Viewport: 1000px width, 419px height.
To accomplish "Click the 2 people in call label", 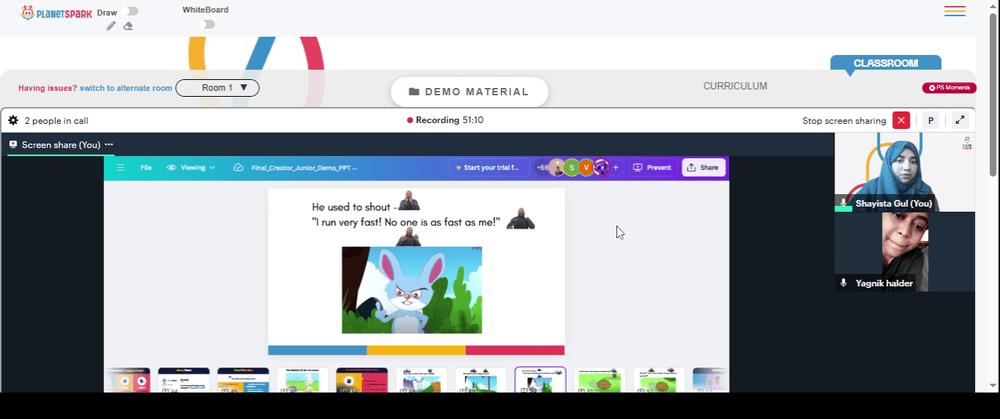I will click(56, 121).
